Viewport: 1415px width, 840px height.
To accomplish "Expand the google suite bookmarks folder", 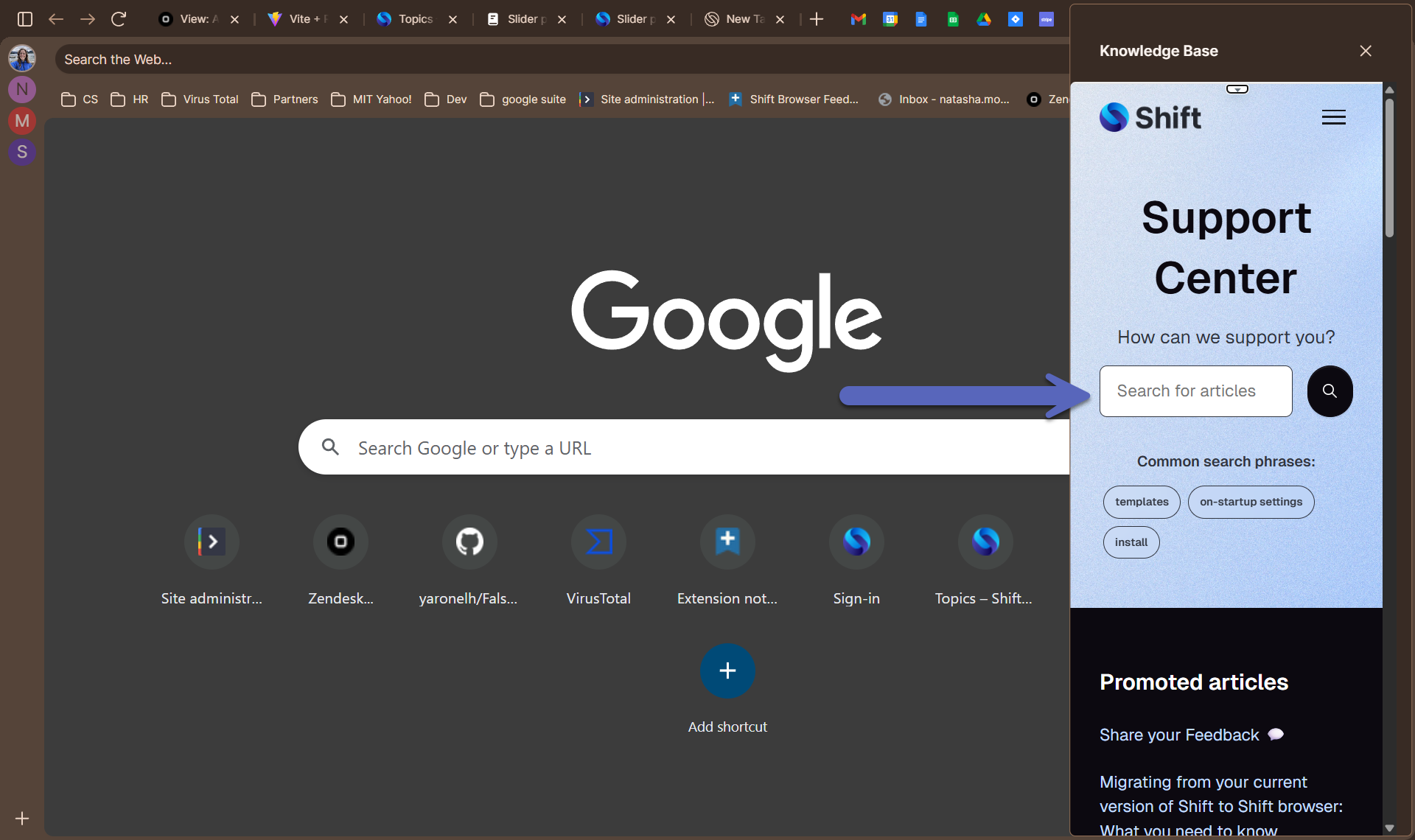I will [x=523, y=99].
